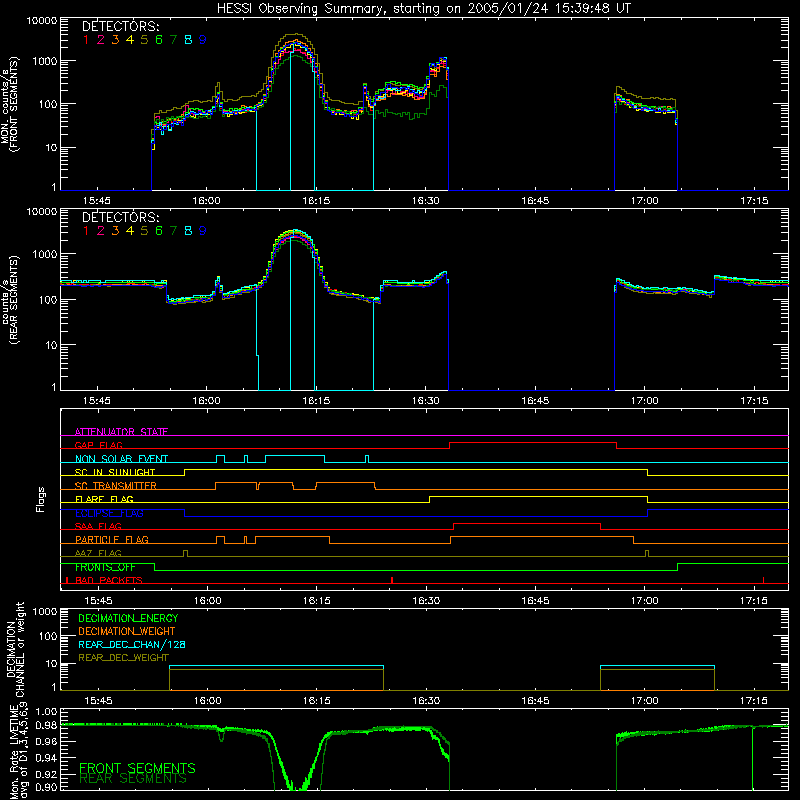The image size is (800, 800).
Task: Select detector 2 legend number in rear segments plot
Action: point(101,231)
